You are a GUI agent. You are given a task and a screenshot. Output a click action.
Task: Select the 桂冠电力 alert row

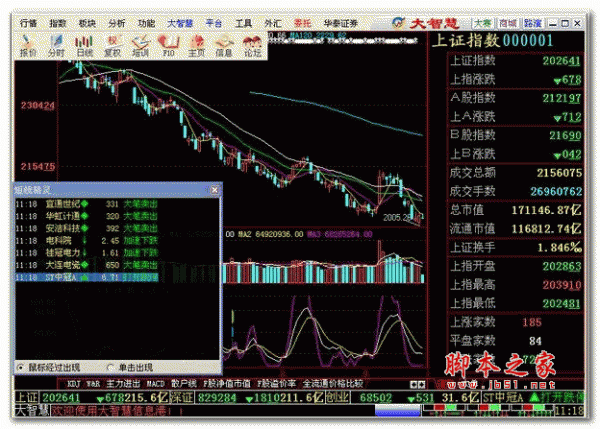click(x=87, y=253)
